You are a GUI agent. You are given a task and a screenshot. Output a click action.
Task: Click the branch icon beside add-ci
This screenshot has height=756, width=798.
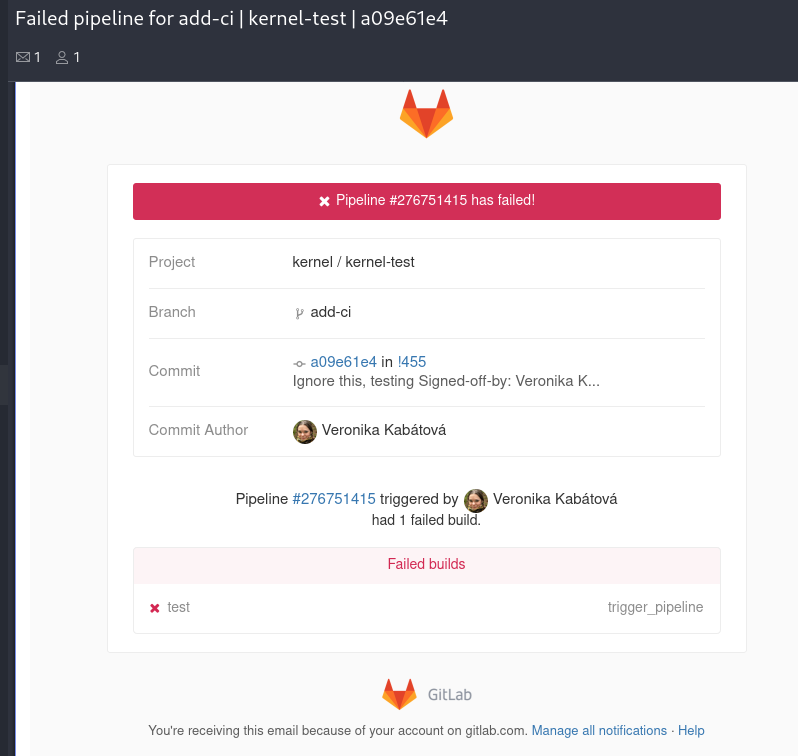pos(299,313)
